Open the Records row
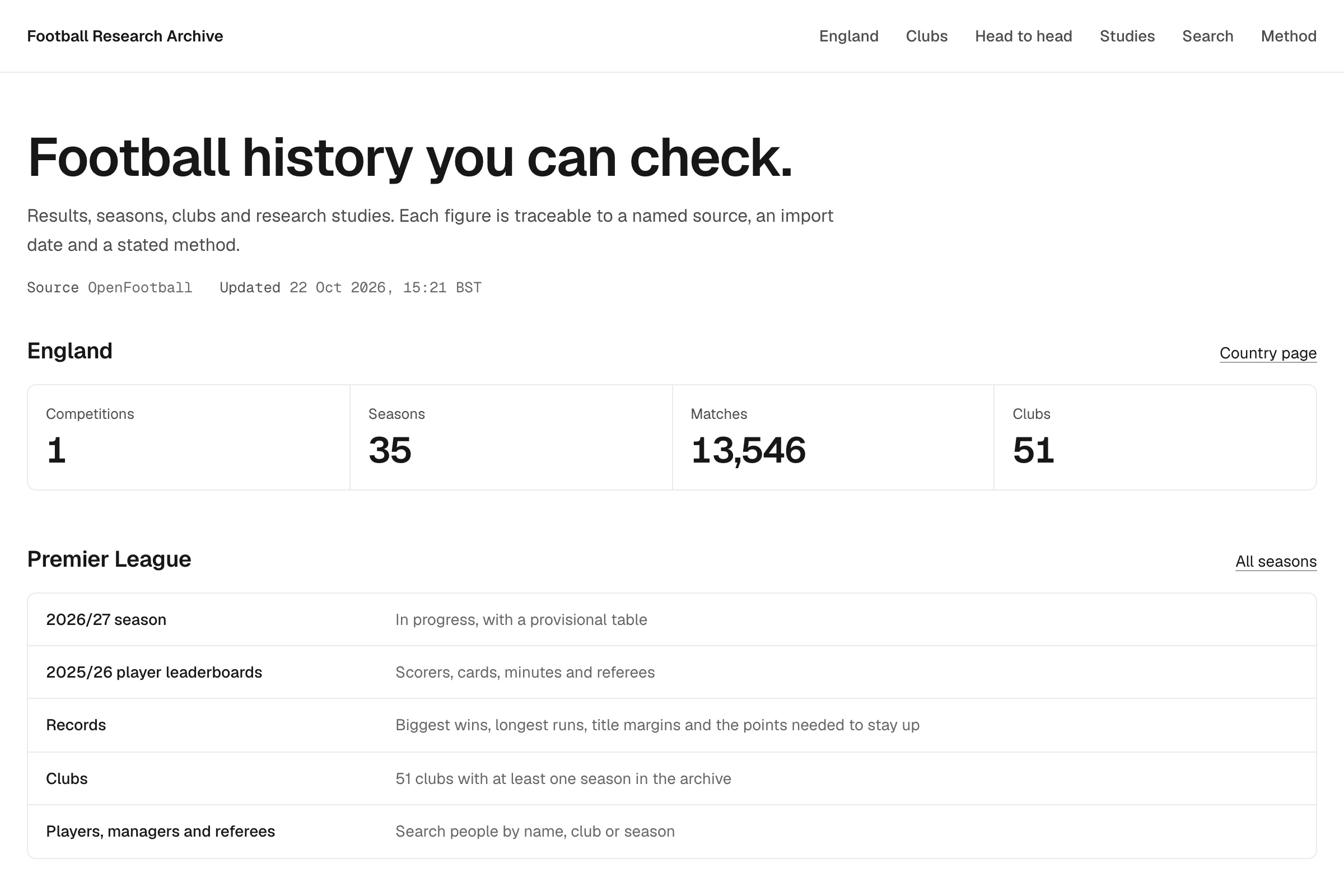 pos(672,725)
